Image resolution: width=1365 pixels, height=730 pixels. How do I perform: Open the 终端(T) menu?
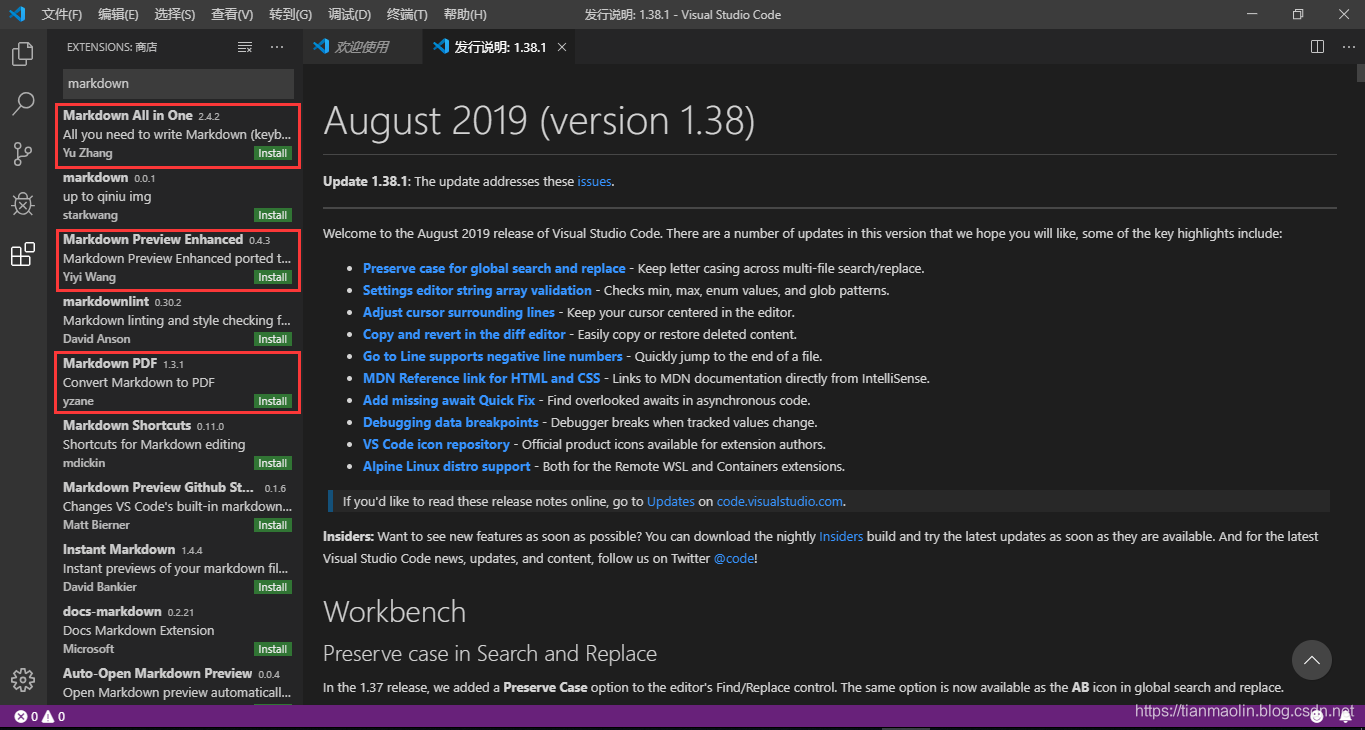[x=407, y=14]
